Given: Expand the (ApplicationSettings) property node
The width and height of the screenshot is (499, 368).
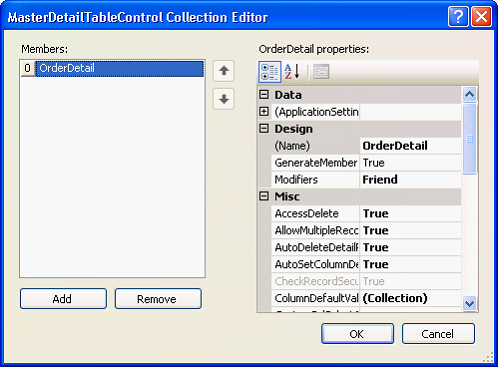Looking at the screenshot, I should pyautogui.click(x=264, y=112).
